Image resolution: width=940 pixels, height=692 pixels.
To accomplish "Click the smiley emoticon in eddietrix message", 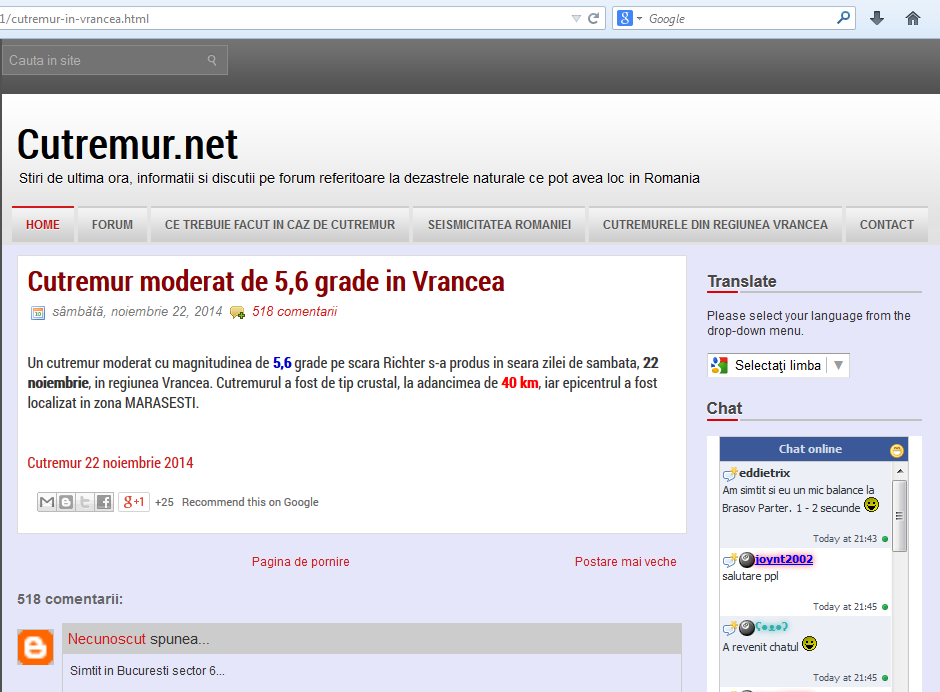I will 871,505.
